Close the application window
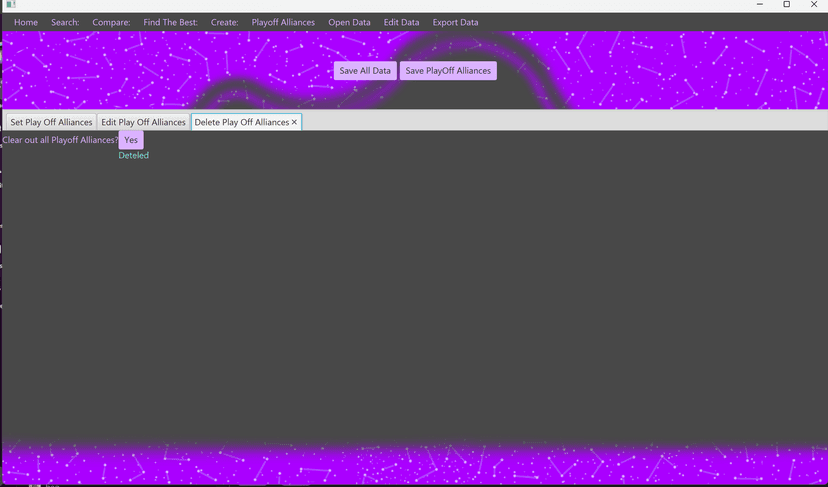This screenshot has width=828, height=487. tap(814, 5)
